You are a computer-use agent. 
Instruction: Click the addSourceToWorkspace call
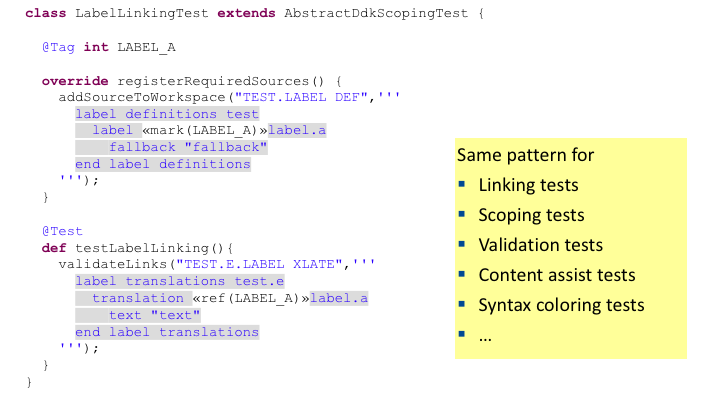(x=142, y=97)
